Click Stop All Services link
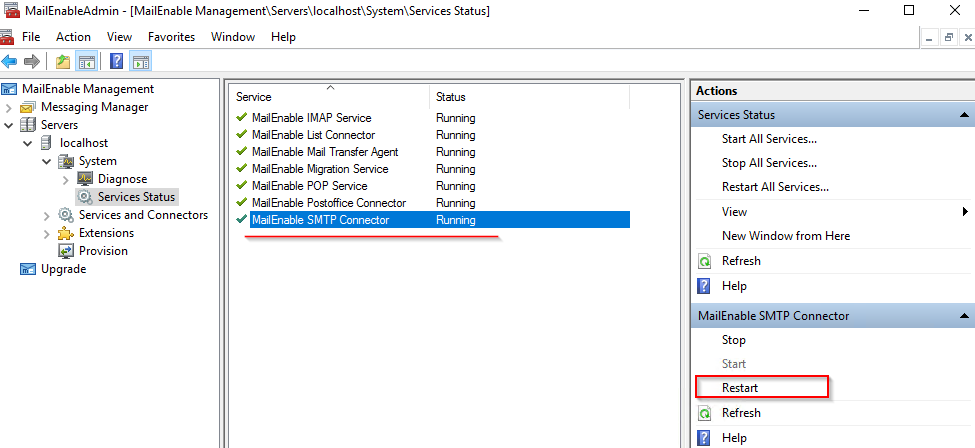 768,163
